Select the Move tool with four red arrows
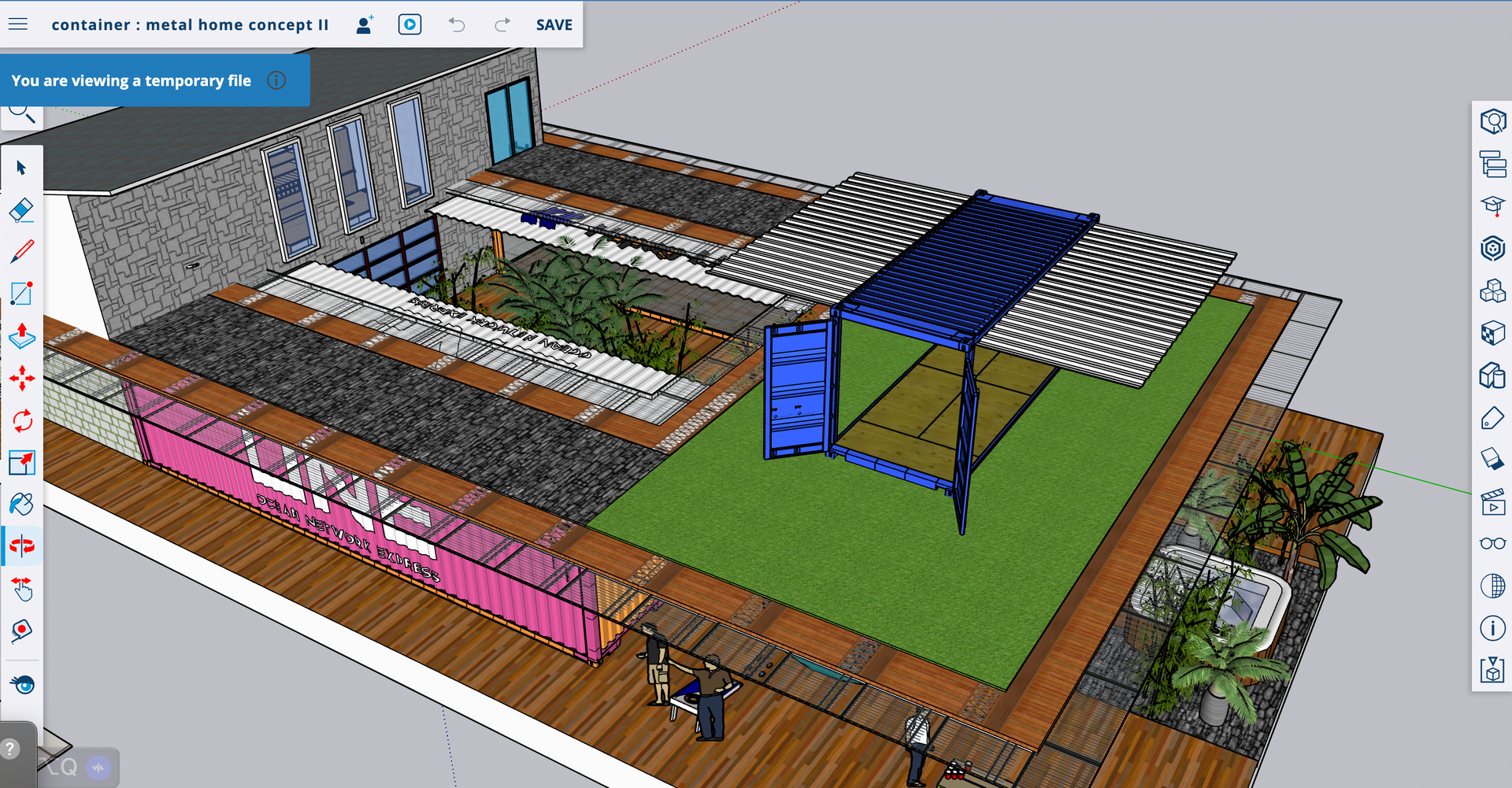Viewport: 1512px width, 788px height. click(x=21, y=379)
